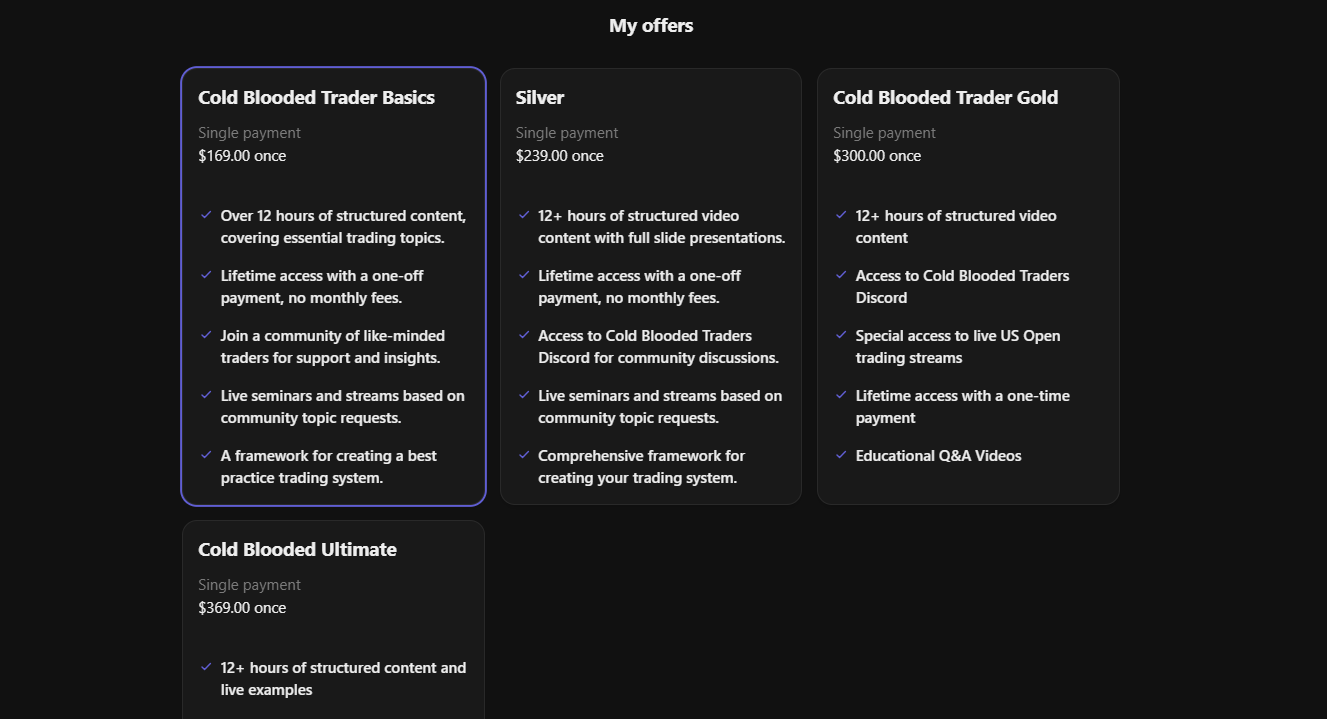The image size is (1327, 719).
Task: Click the checkmark next to 'Lifetime access' in Silver
Action: click(x=524, y=275)
